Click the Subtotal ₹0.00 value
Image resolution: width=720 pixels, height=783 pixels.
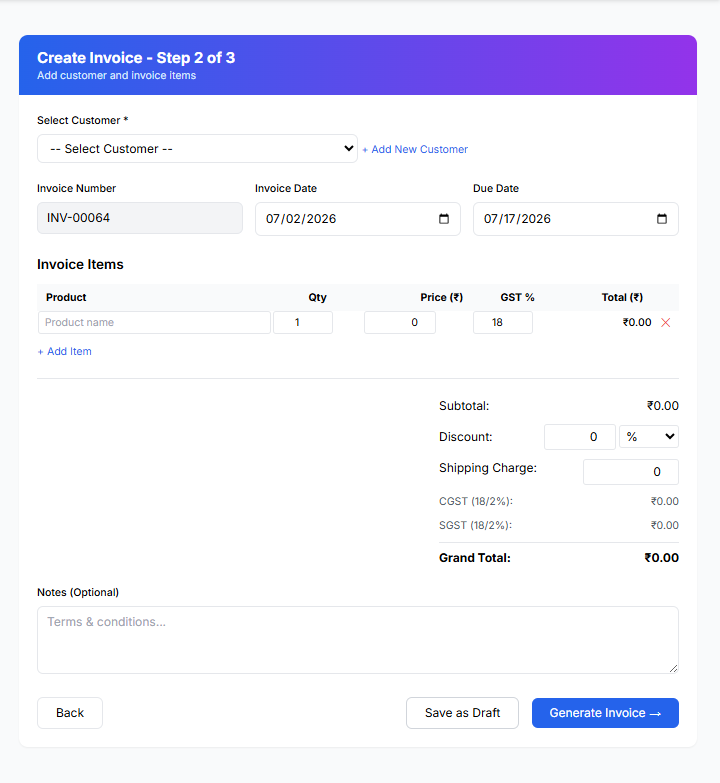click(663, 405)
